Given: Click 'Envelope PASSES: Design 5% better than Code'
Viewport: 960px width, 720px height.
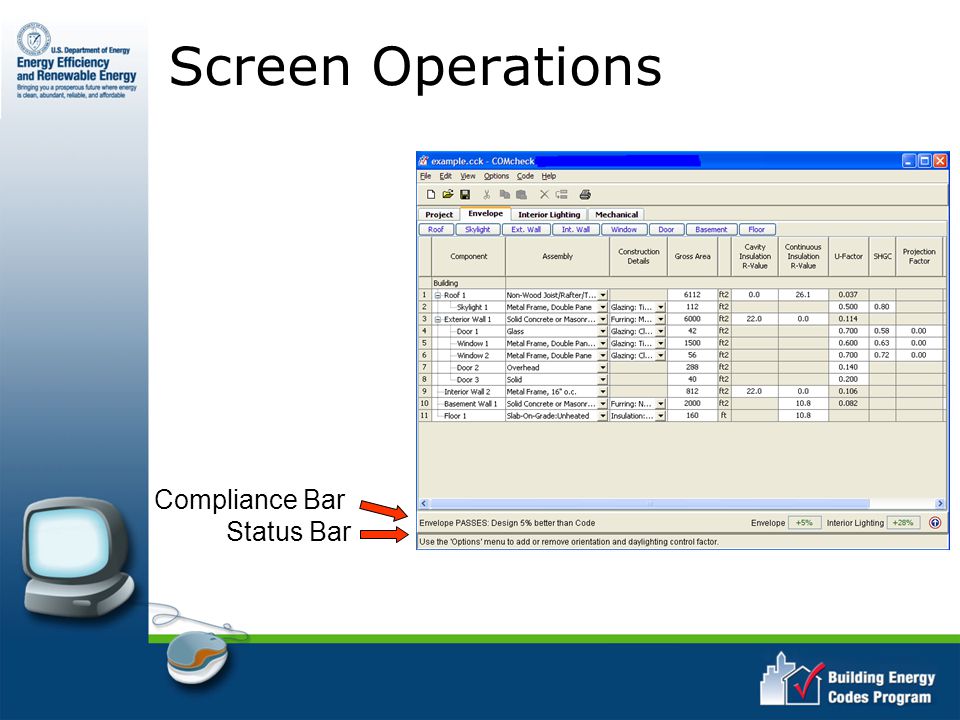Looking at the screenshot, I should (507, 523).
